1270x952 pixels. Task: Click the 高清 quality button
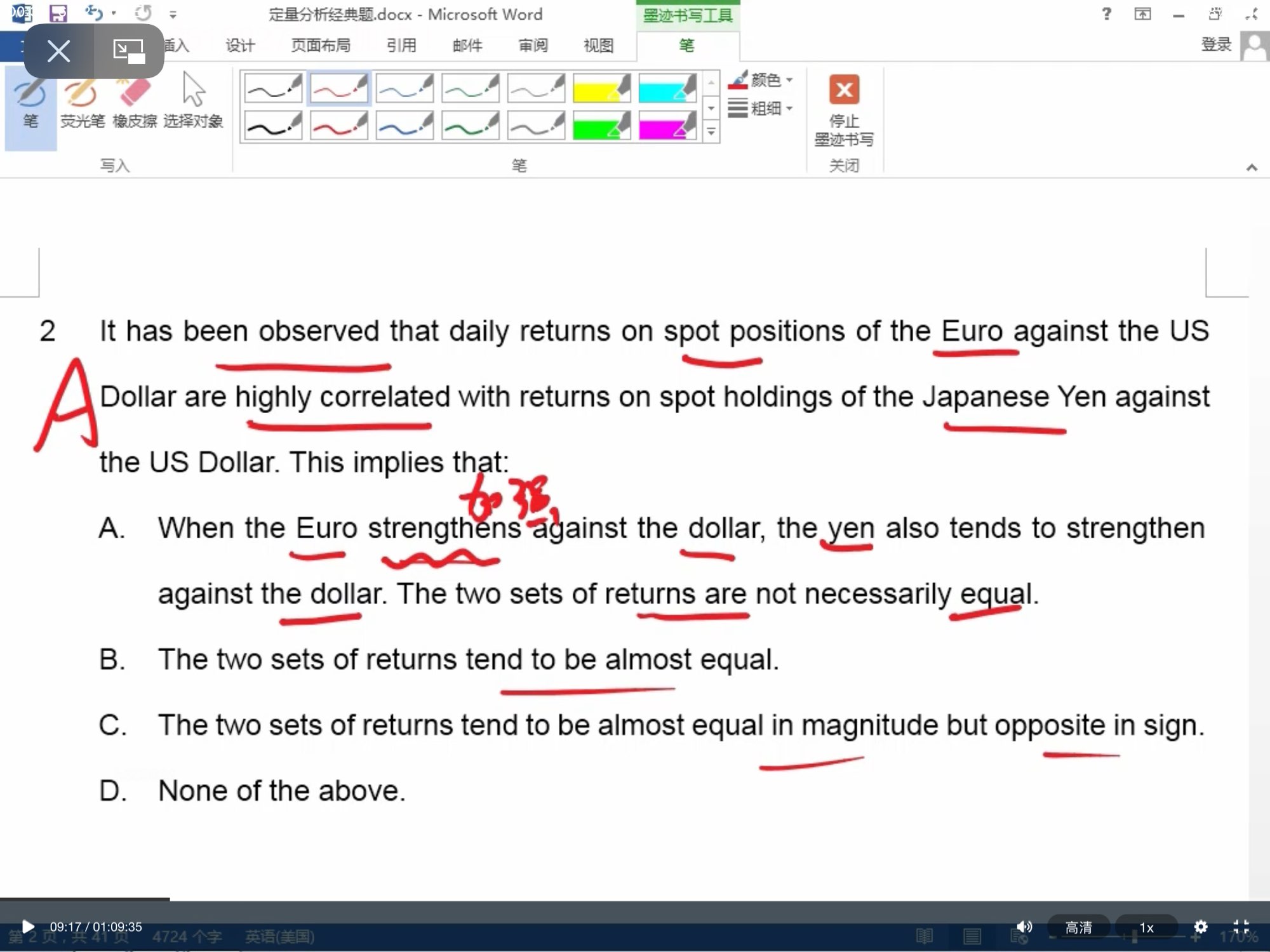pos(1078,927)
